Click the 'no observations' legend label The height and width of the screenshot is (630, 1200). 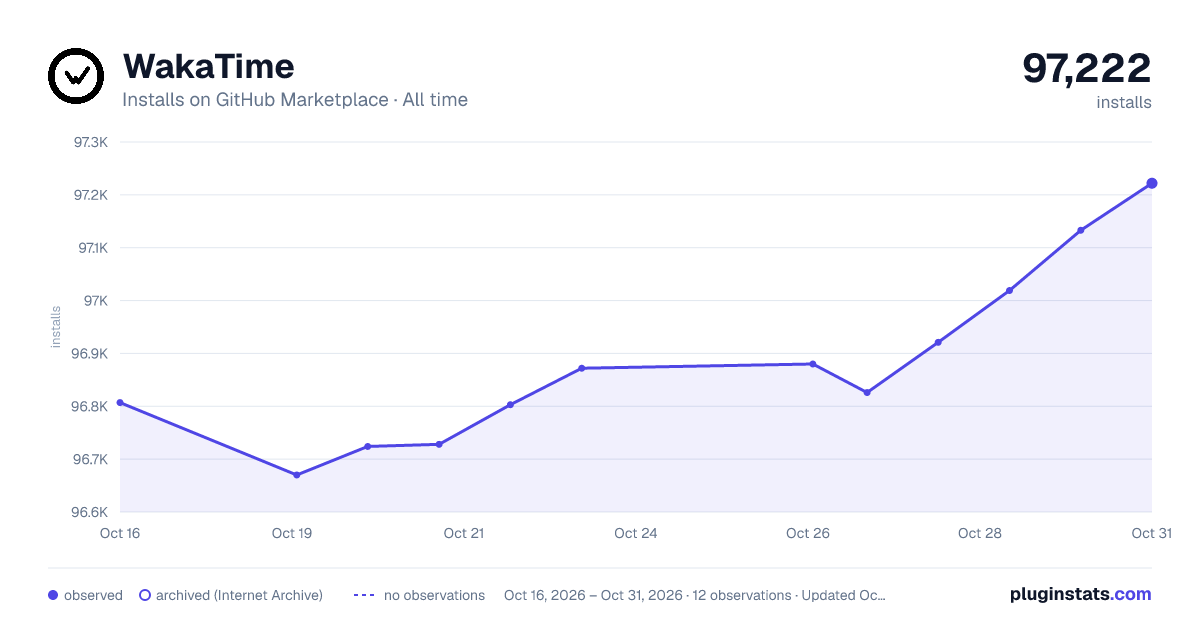(434, 595)
